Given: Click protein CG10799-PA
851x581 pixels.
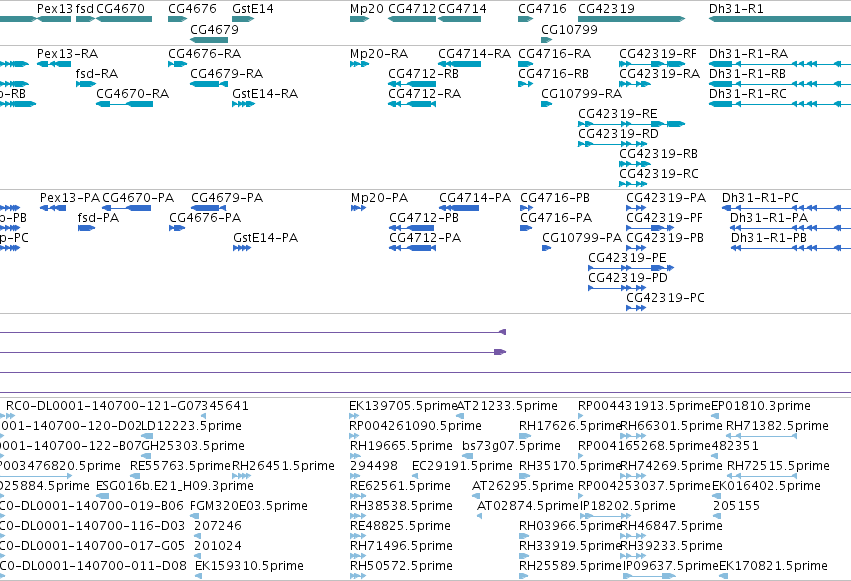Looking at the screenshot, I should tap(582, 238).
